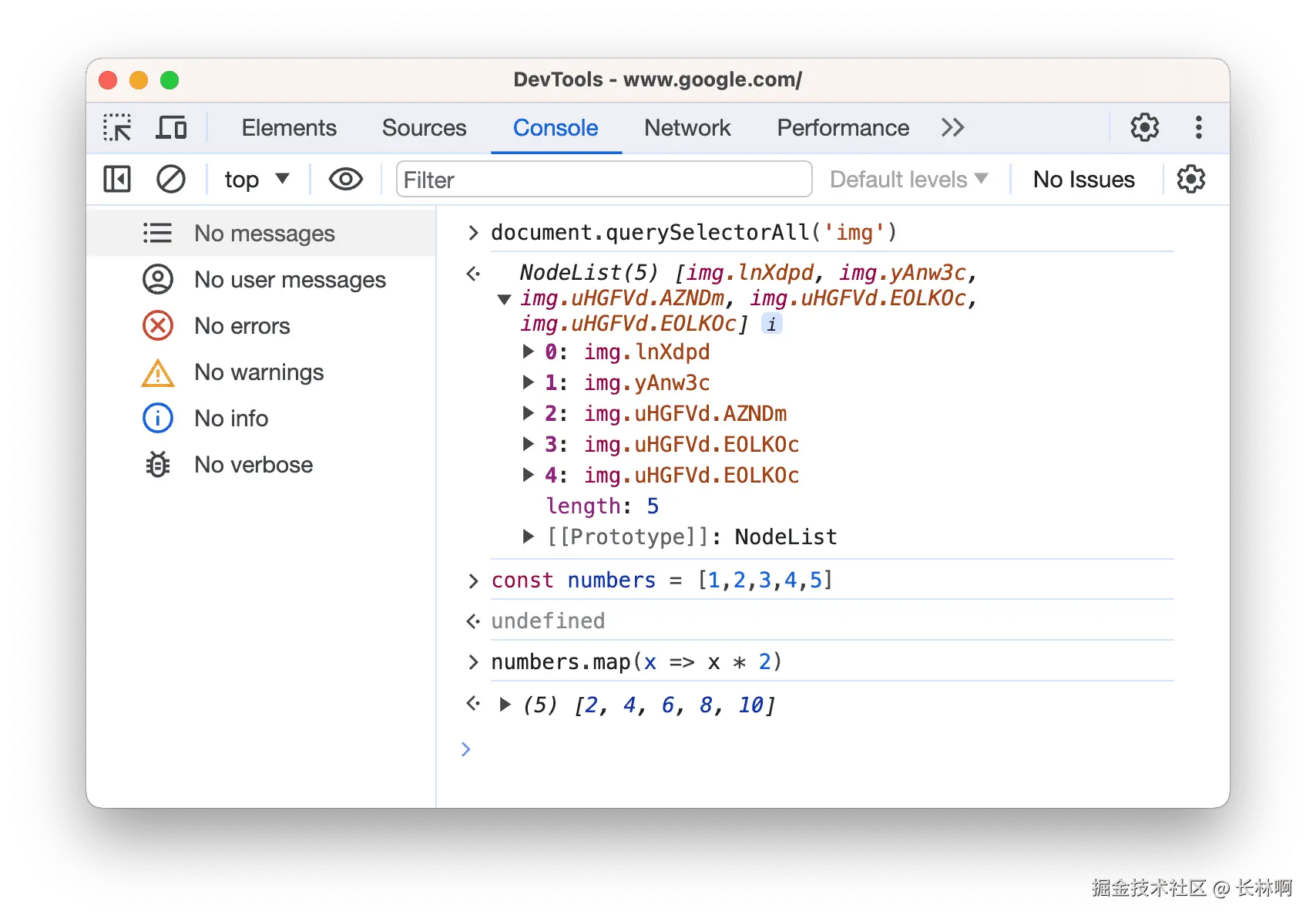The width and height of the screenshot is (1316, 922).
Task: Select the No errors filter
Action: click(x=242, y=326)
